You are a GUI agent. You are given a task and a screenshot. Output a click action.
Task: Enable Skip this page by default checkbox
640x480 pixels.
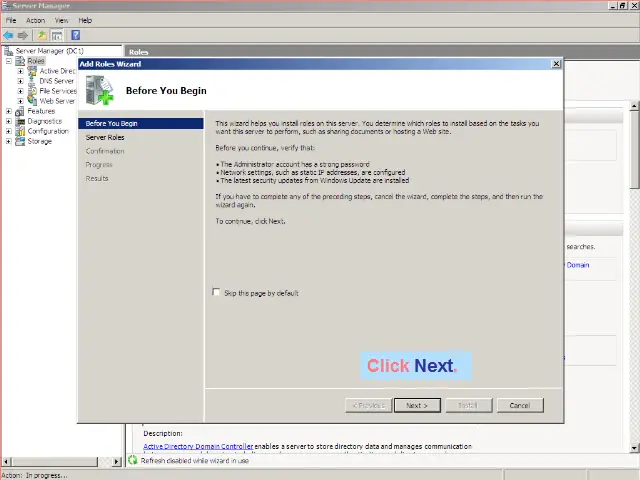click(216, 293)
